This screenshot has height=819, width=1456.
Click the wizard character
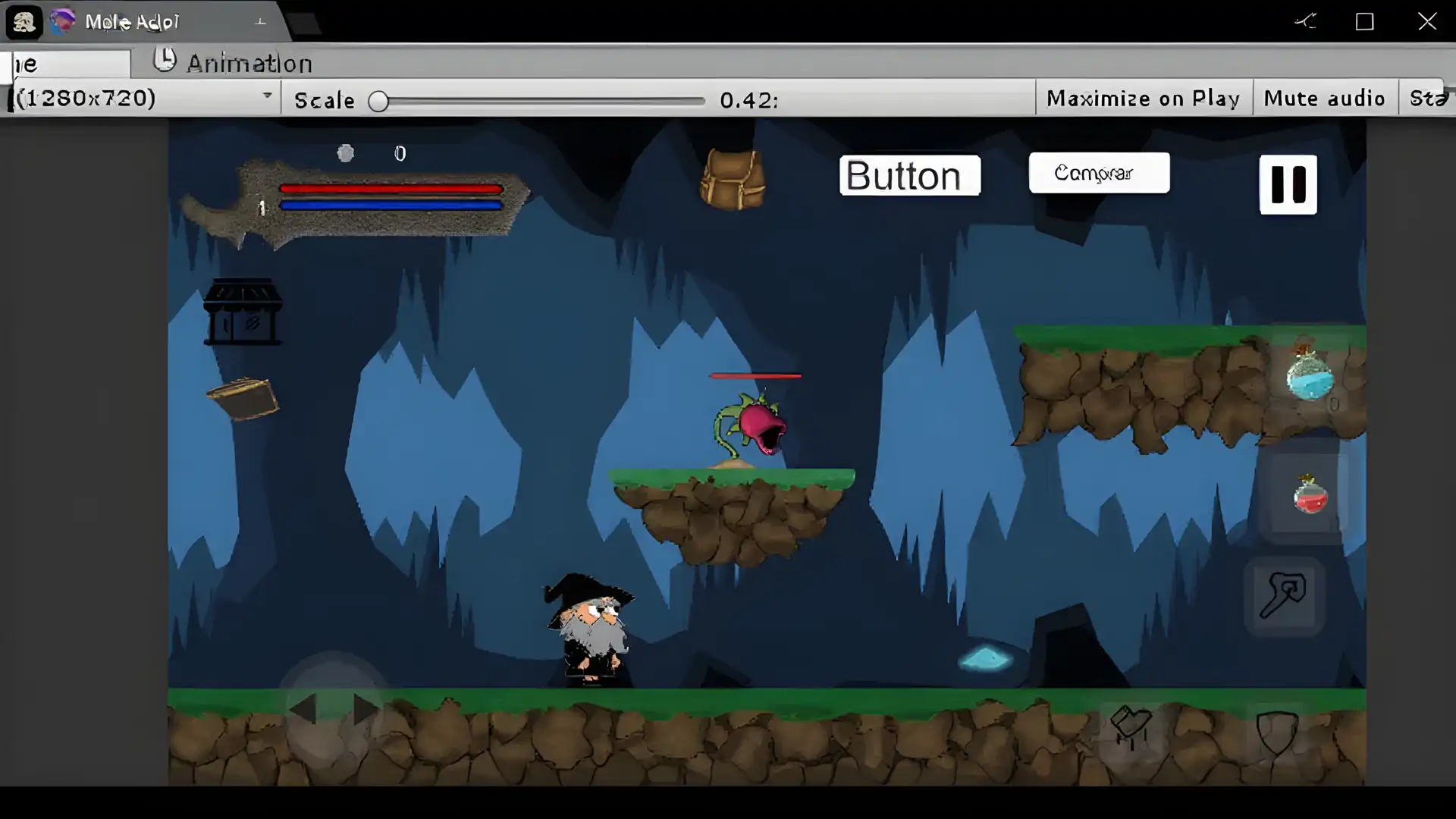[589, 629]
